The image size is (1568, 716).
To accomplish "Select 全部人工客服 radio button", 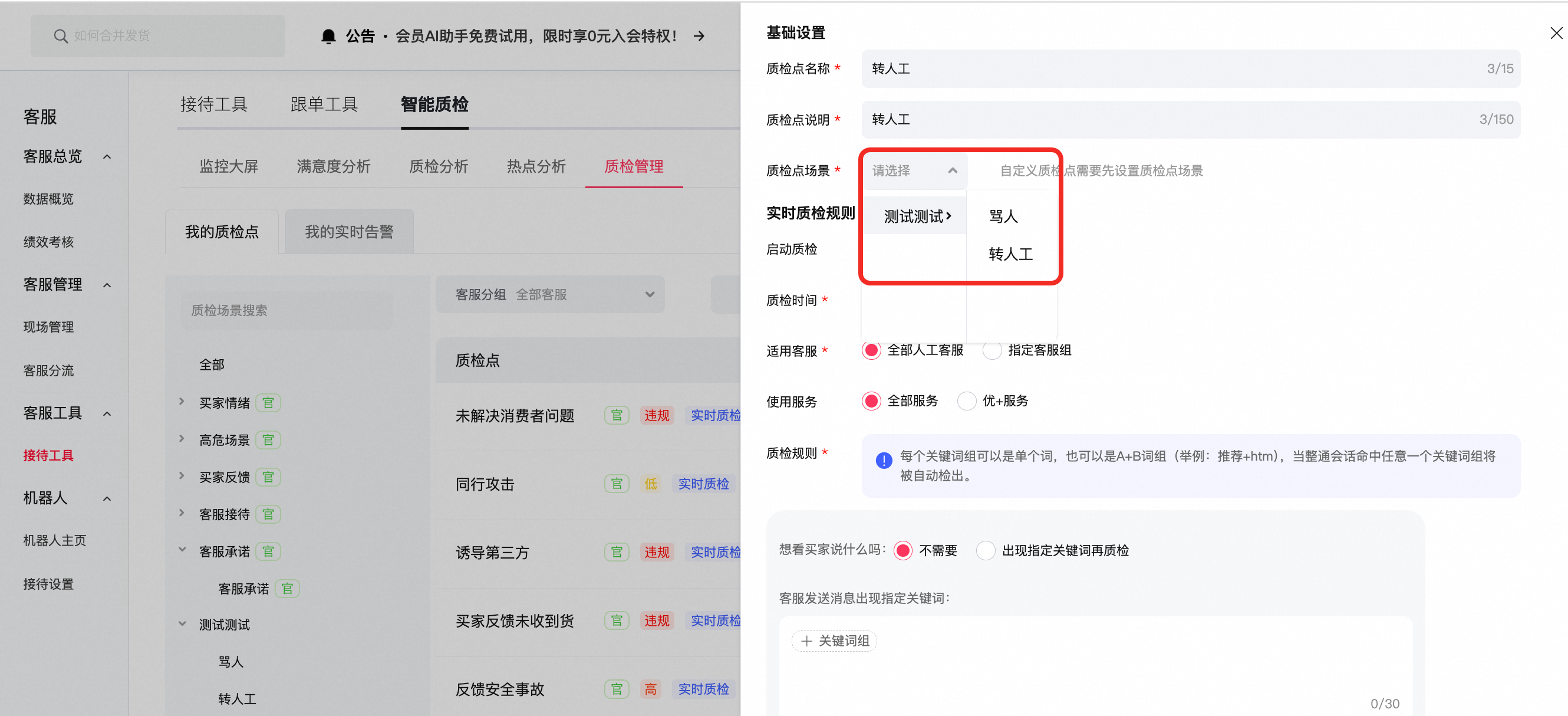I will pos(871,350).
